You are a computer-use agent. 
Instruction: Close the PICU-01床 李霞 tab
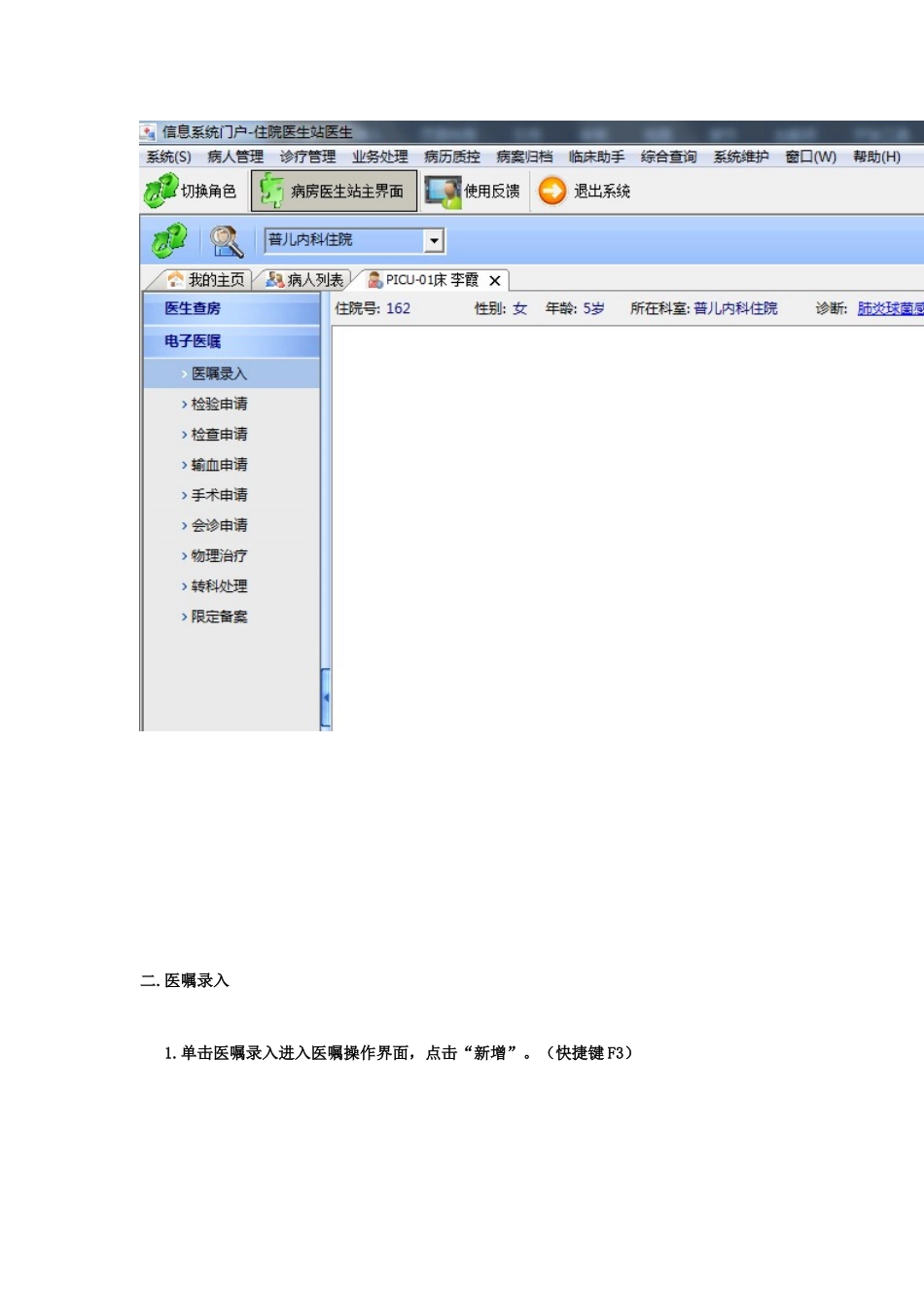coord(495,280)
